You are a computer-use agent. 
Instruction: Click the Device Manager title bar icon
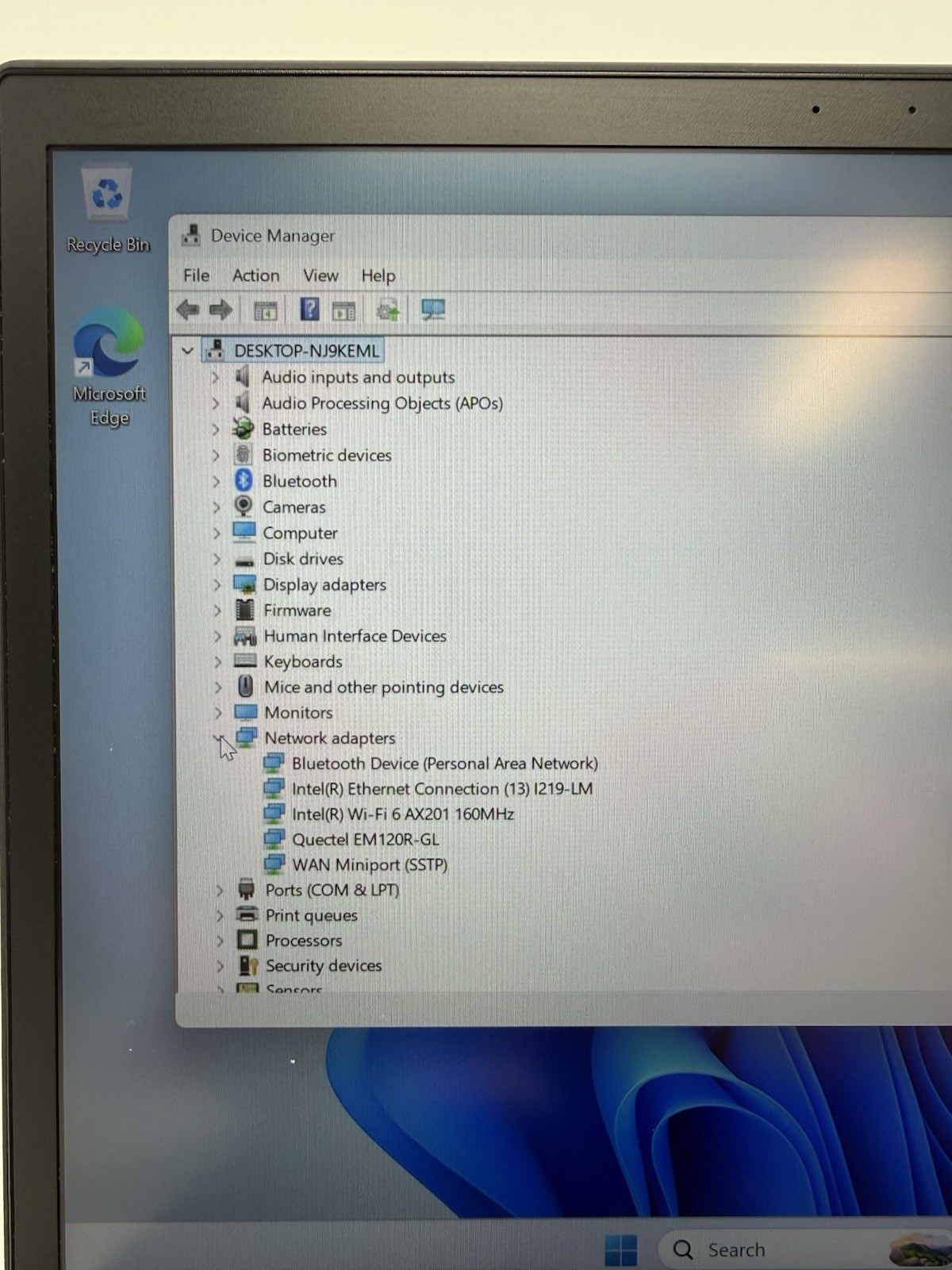(x=190, y=235)
